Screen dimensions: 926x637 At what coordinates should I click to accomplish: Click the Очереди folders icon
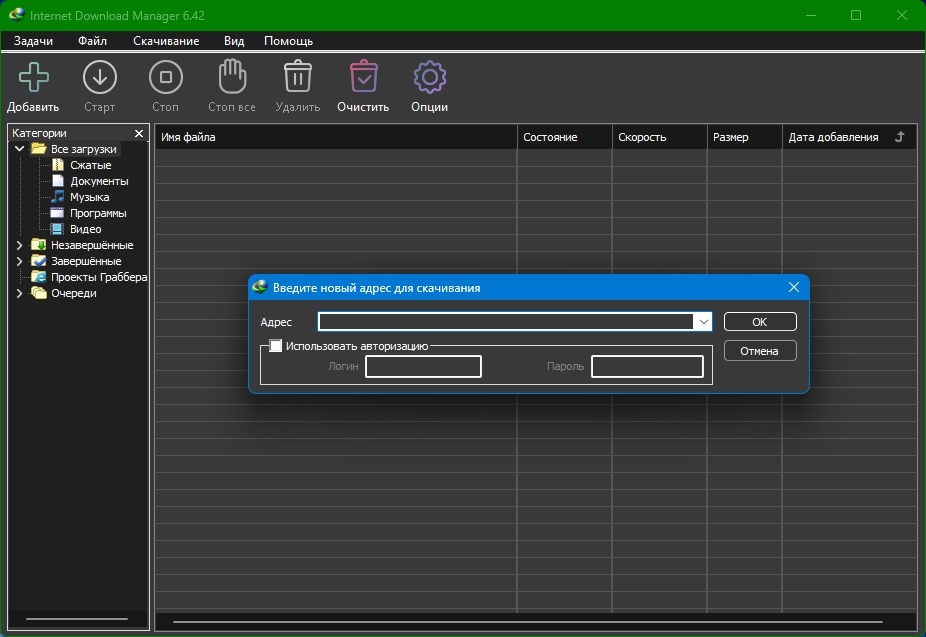39,293
